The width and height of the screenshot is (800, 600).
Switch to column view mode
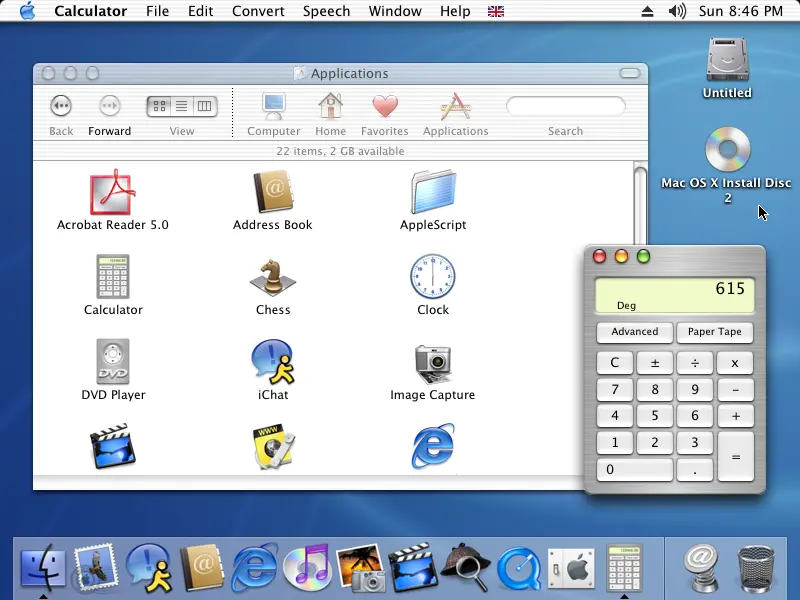click(x=205, y=106)
